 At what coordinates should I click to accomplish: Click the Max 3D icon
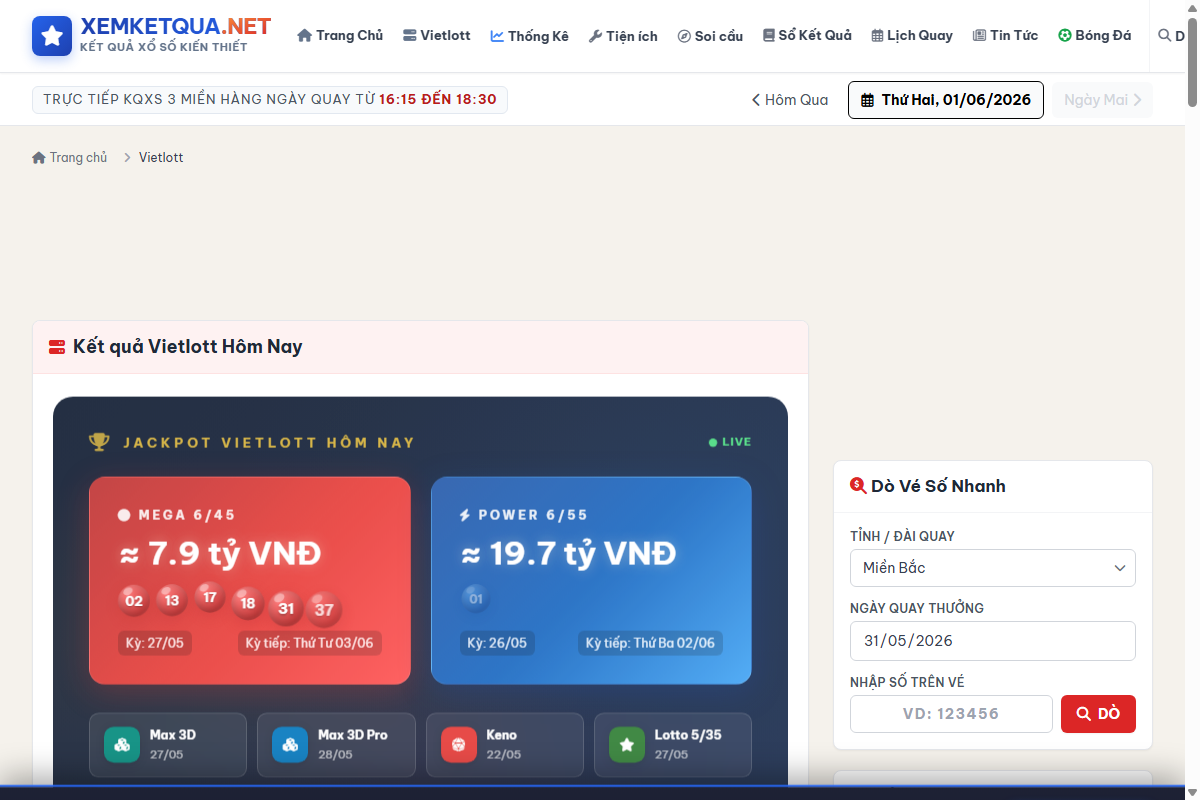122,745
